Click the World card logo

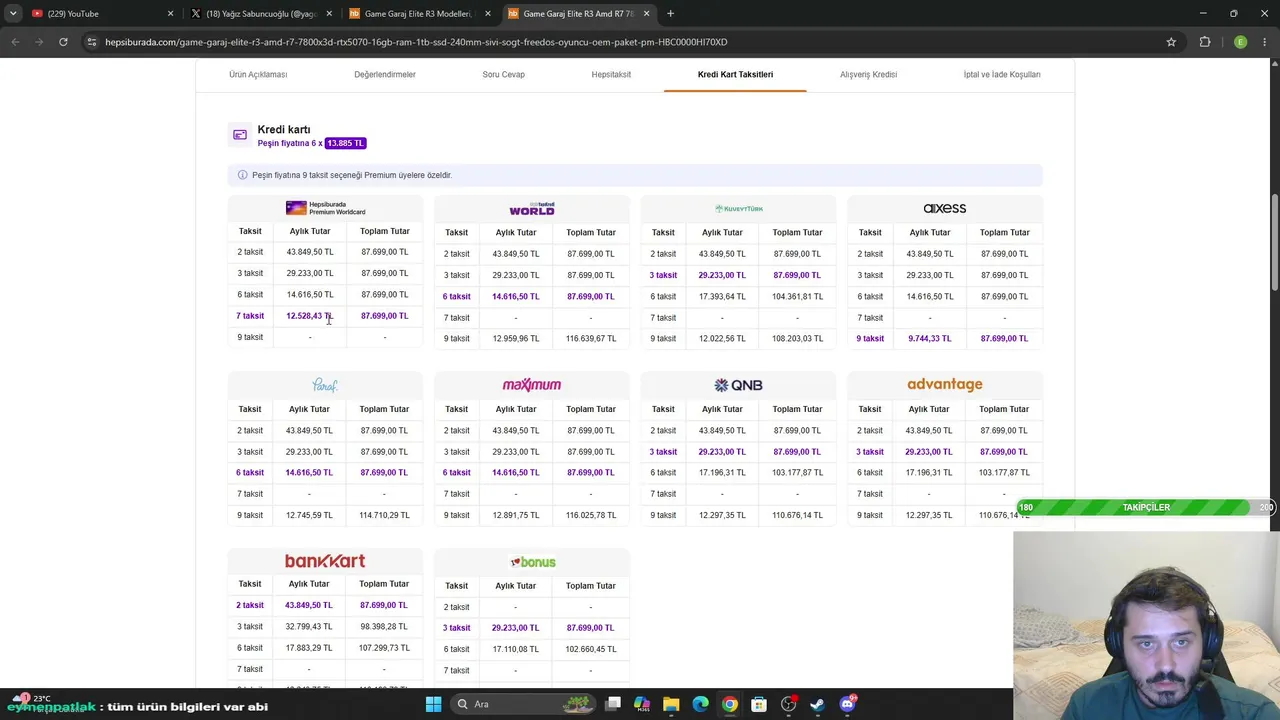tap(532, 209)
